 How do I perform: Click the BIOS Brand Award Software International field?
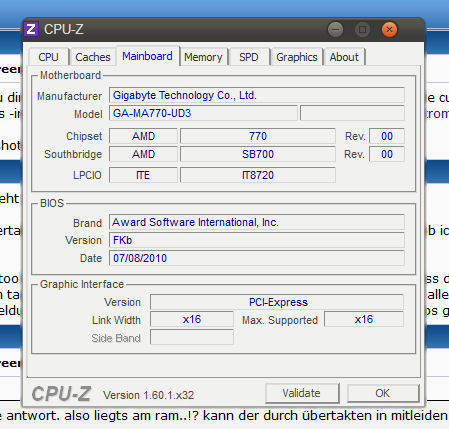(257, 222)
